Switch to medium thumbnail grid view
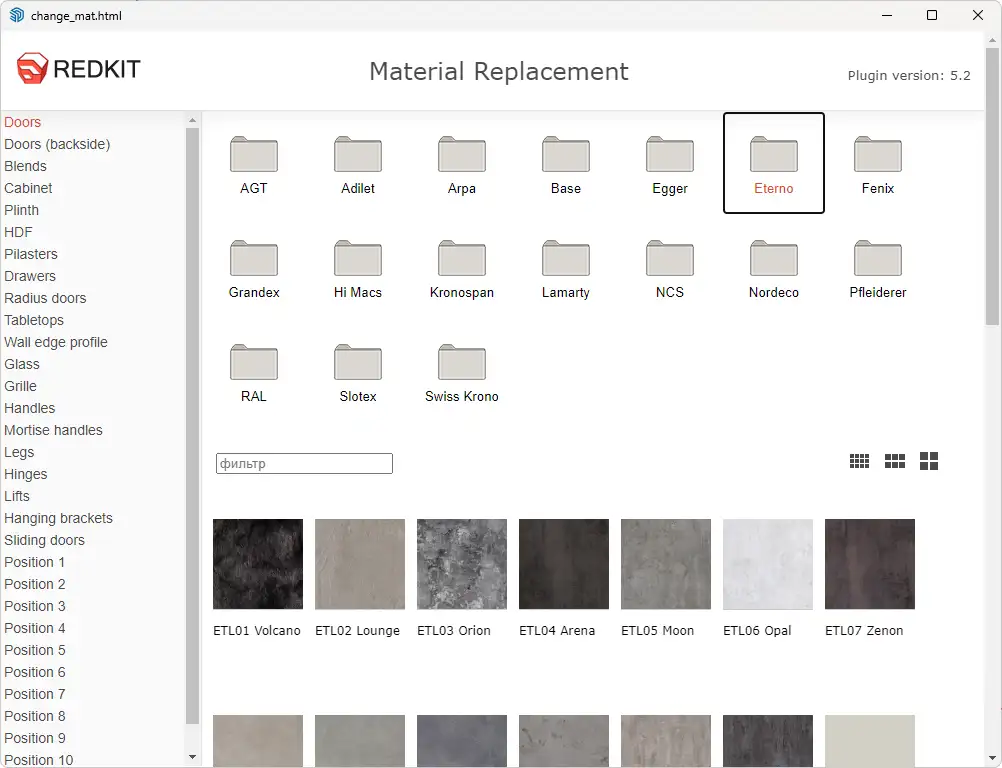The image size is (1002, 768). [894, 461]
